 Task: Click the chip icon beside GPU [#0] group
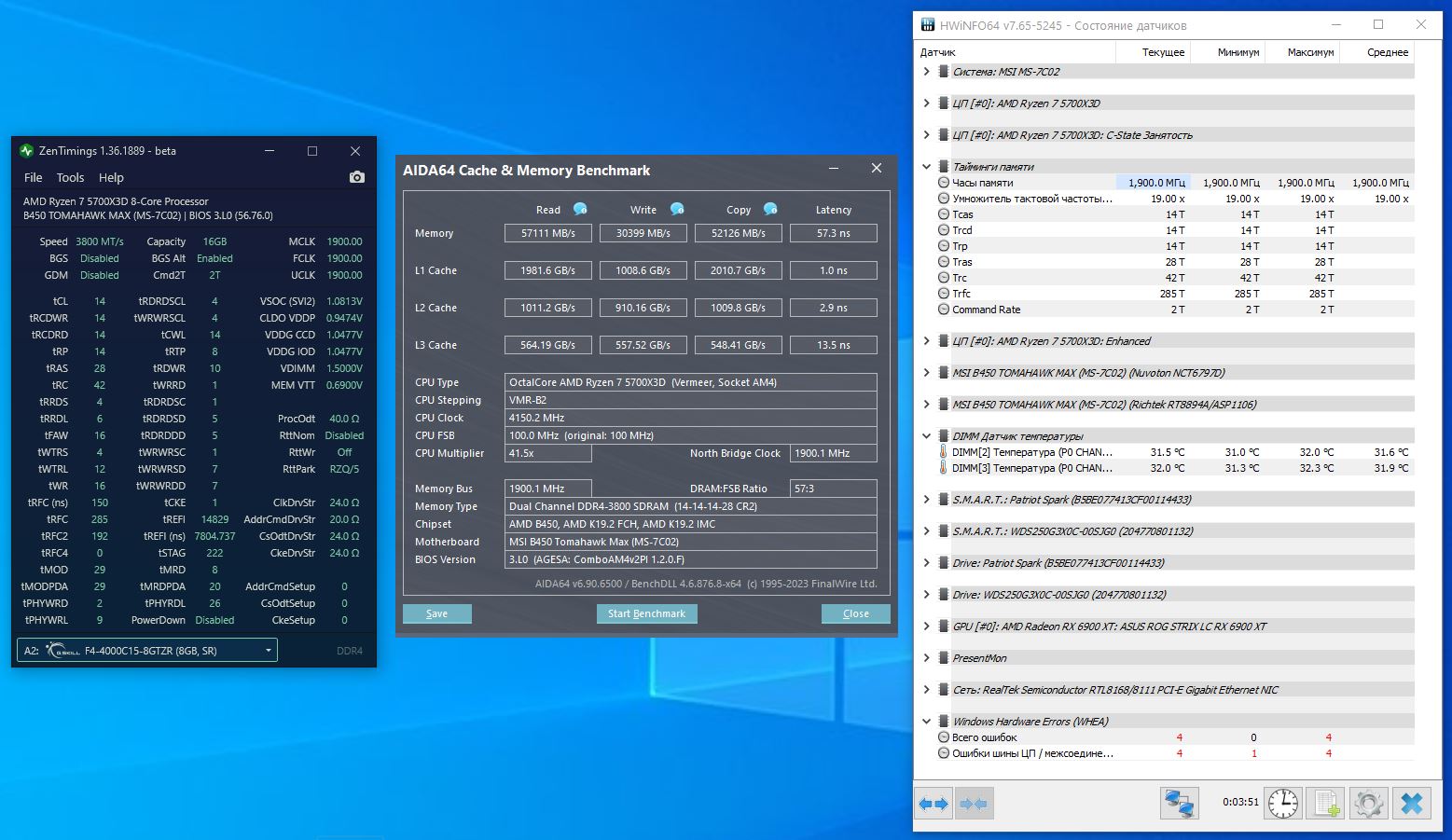[x=944, y=627]
